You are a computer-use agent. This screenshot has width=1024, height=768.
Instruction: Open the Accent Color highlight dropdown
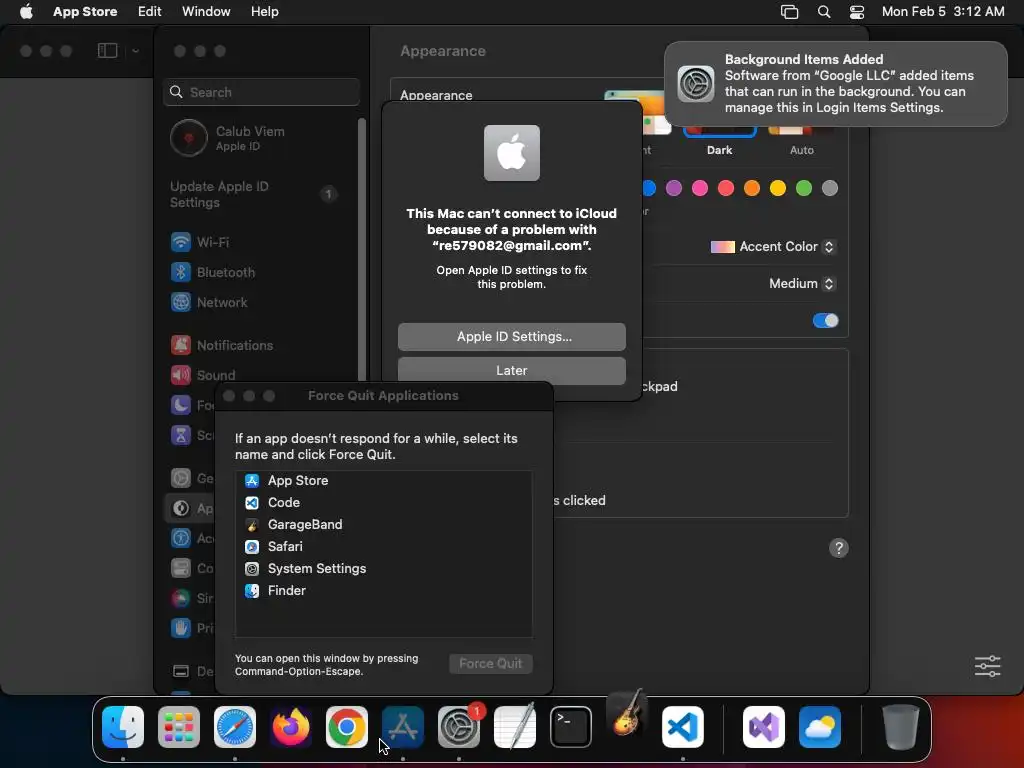[772, 247]
